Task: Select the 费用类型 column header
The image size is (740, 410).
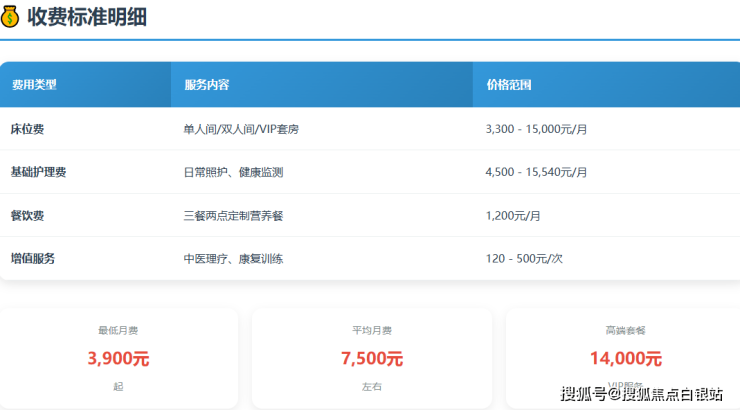Action: (34, 85)
